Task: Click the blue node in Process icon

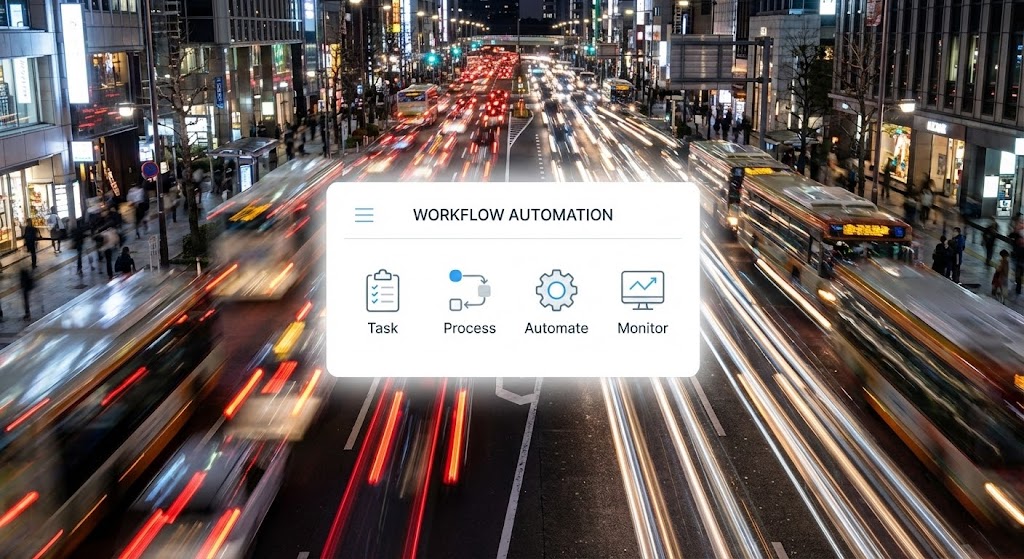Action: (x=455, y=276)
